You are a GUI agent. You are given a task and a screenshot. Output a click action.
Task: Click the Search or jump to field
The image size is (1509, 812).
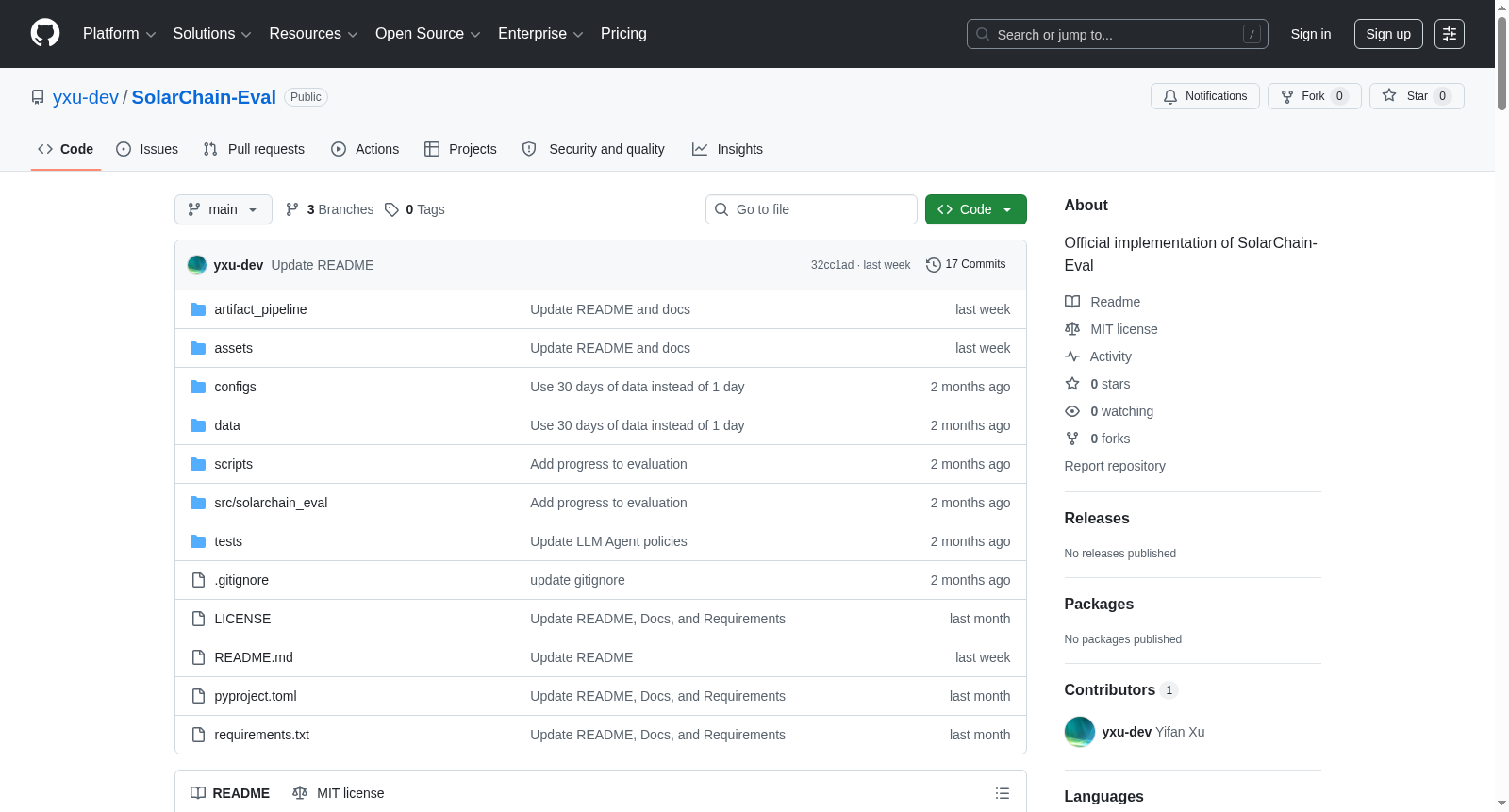1118,34
